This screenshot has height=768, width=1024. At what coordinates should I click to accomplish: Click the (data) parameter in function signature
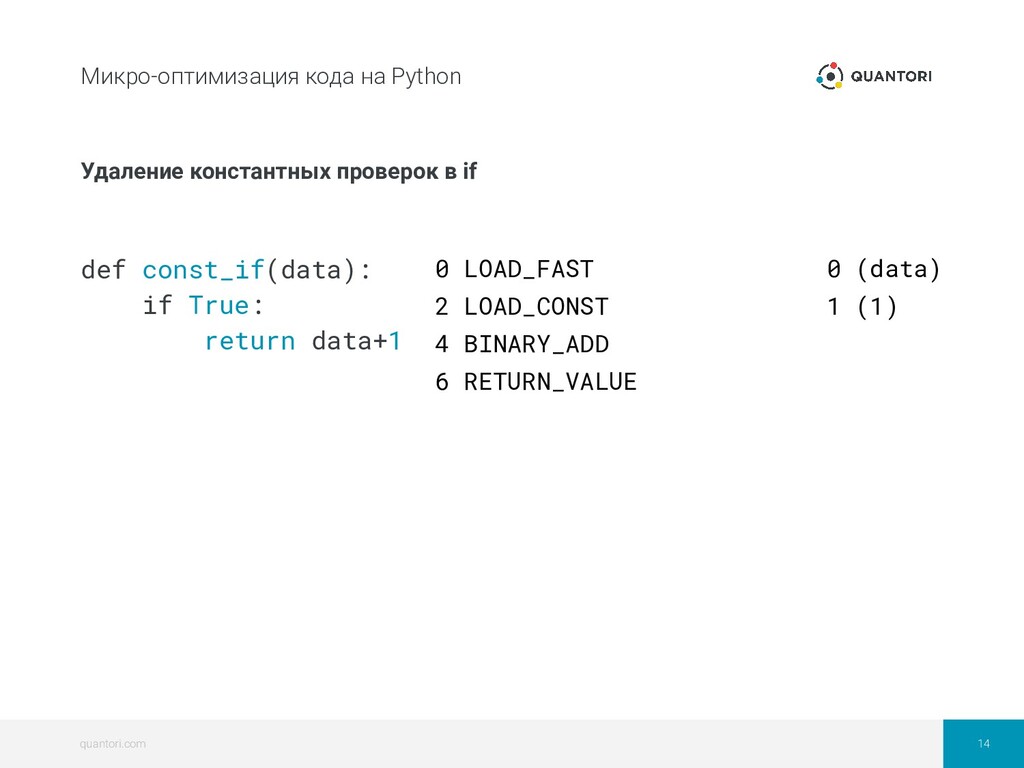pyautogui.click(x=310, y=269)
